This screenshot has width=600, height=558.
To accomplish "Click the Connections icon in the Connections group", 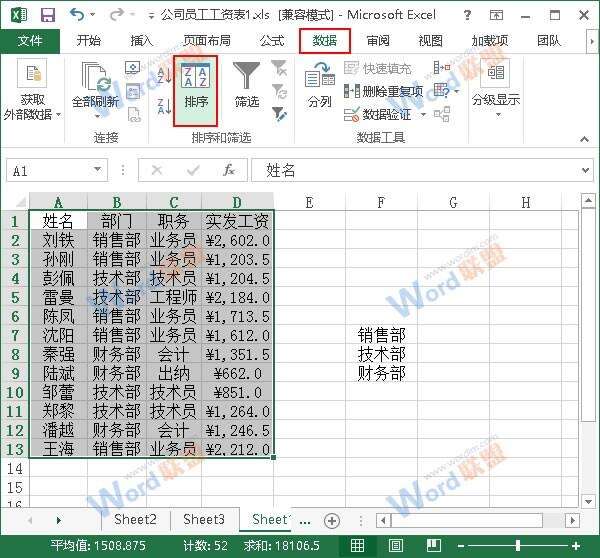I will click(133, 68).
